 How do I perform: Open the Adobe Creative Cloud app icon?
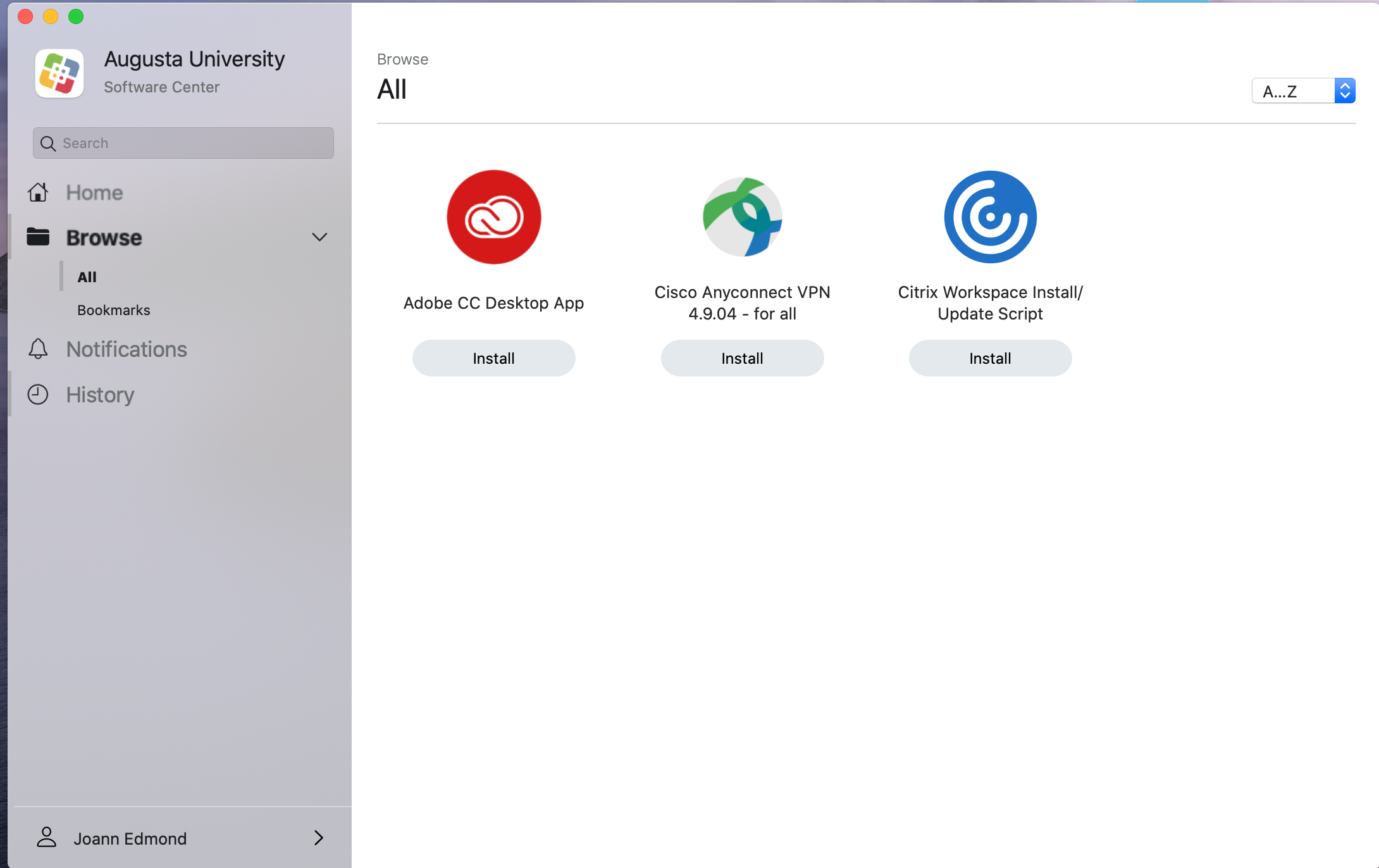click(x=494, y=217)
